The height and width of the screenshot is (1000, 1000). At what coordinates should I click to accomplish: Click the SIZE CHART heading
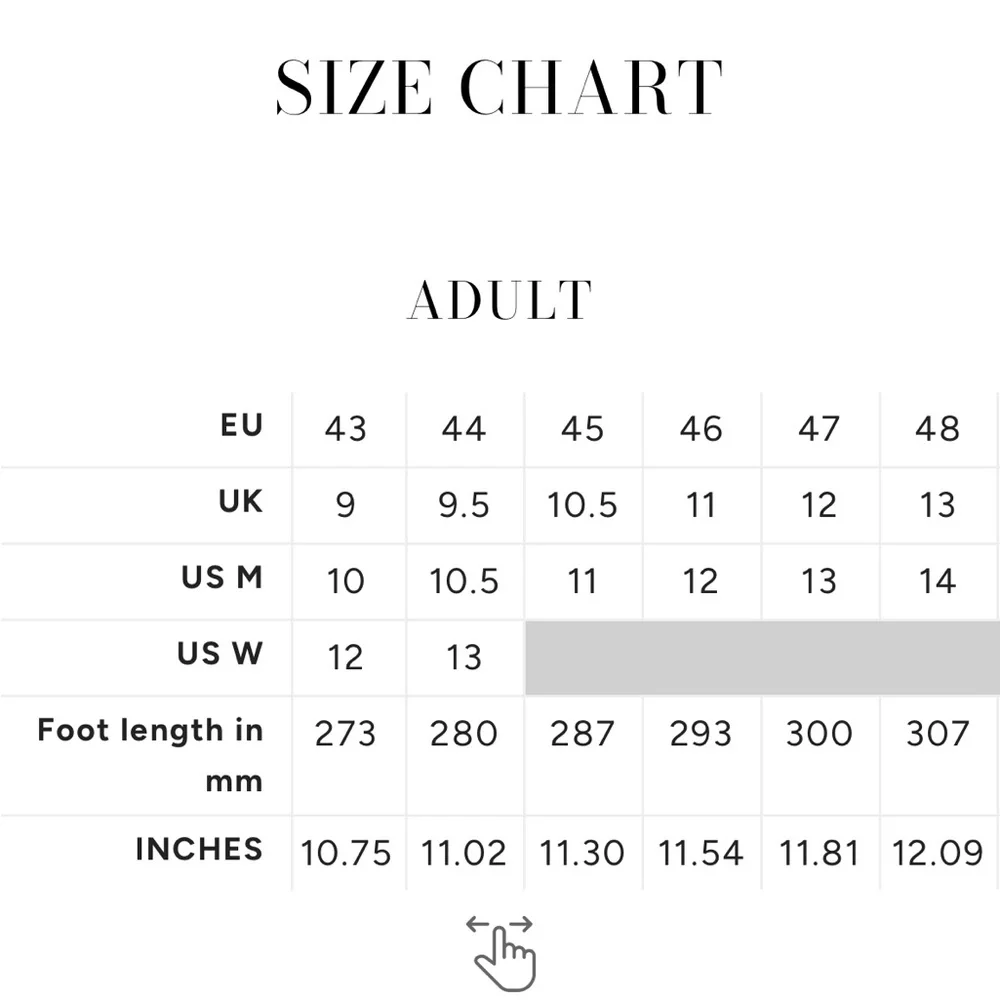coord(499,87)
